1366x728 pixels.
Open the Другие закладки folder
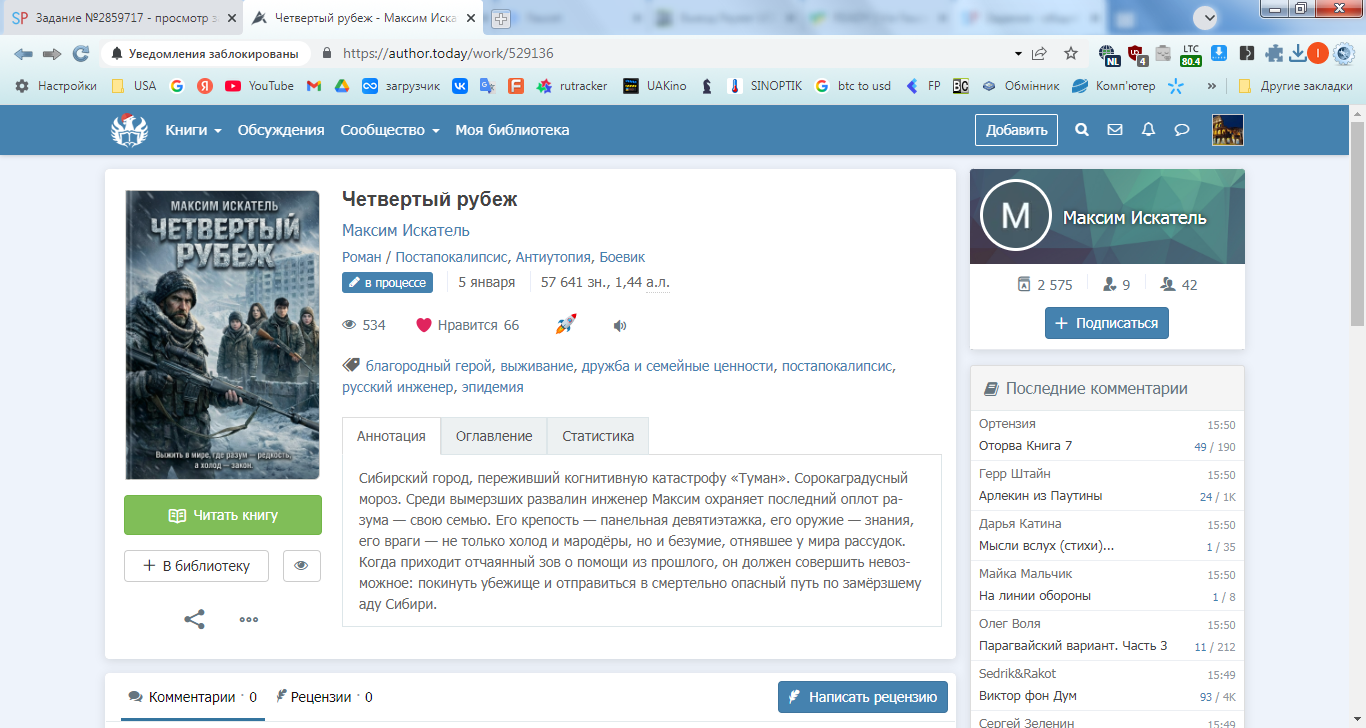point(1295,86)
